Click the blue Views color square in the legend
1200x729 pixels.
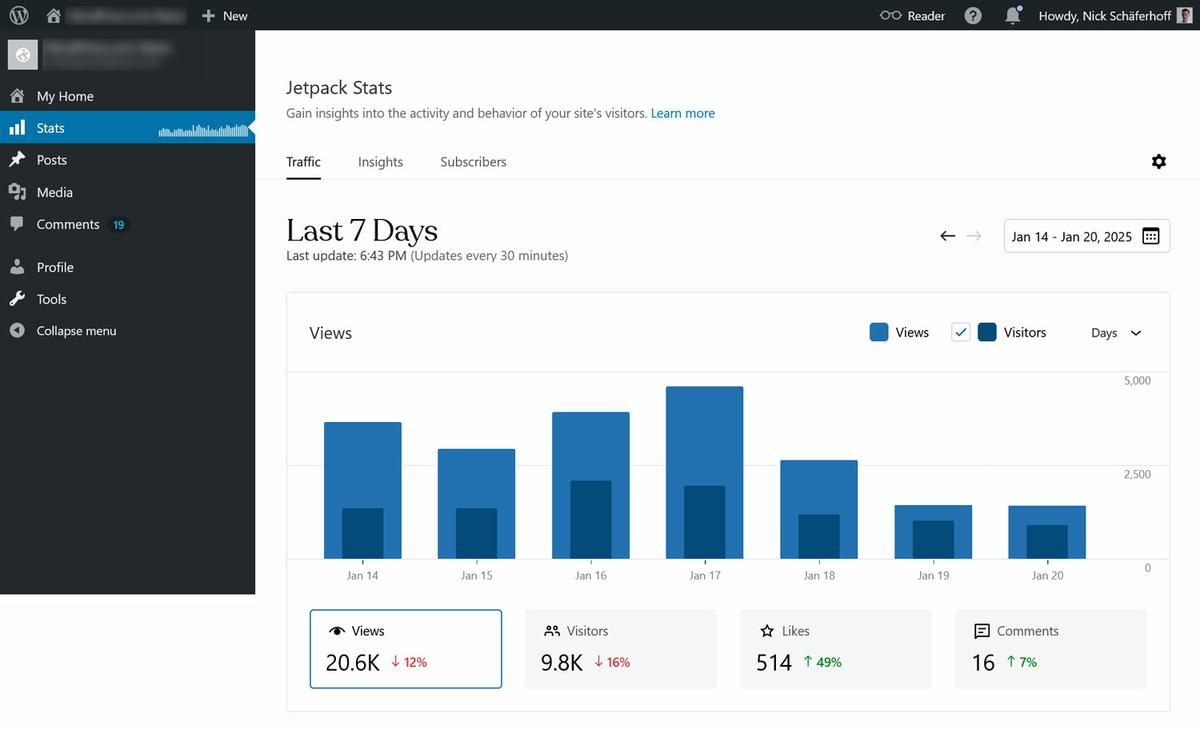coord(880,331)
